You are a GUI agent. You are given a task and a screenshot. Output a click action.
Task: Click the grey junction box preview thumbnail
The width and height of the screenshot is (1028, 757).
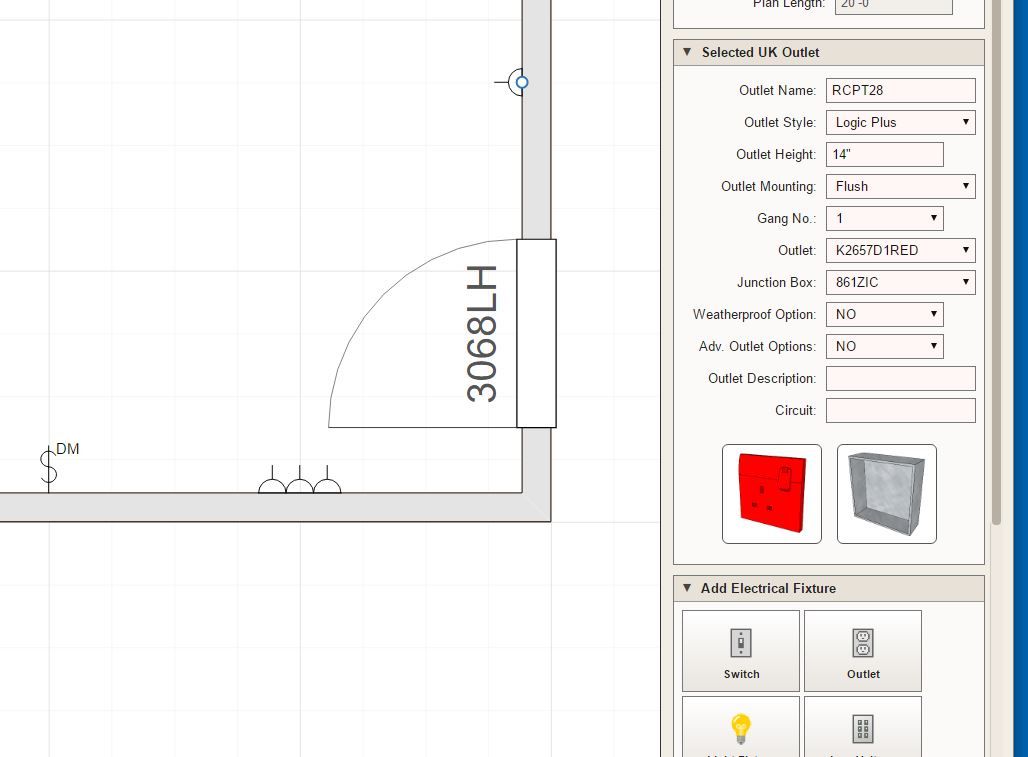(886, 494)
